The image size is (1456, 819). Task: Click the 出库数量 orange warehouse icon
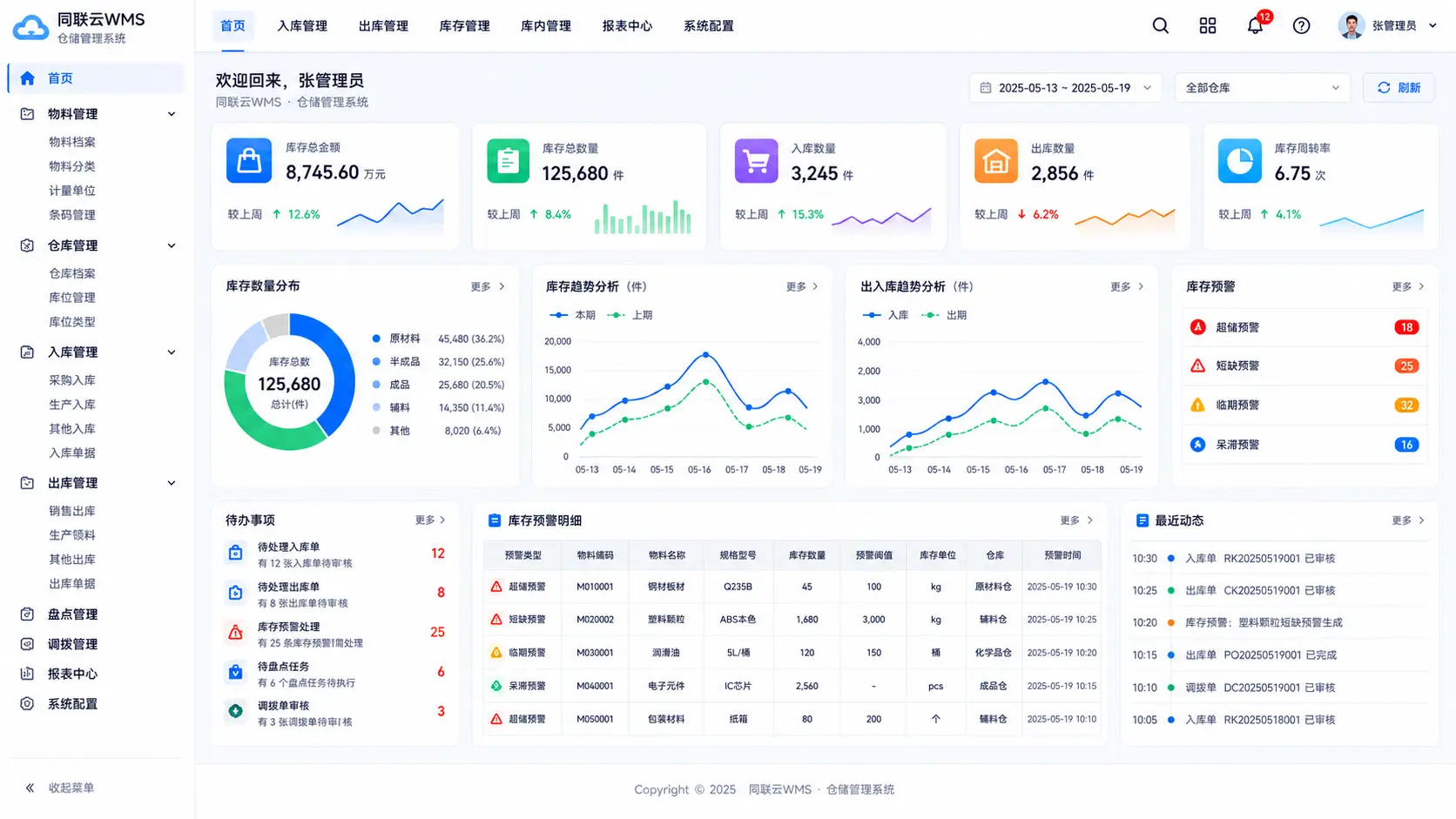(x=995, y=161)
